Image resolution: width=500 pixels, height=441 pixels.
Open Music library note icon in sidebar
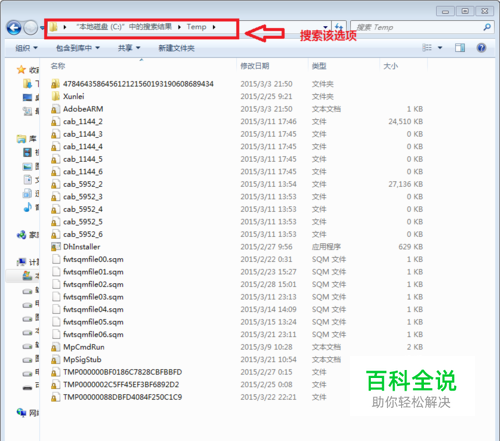click(27, 207)
